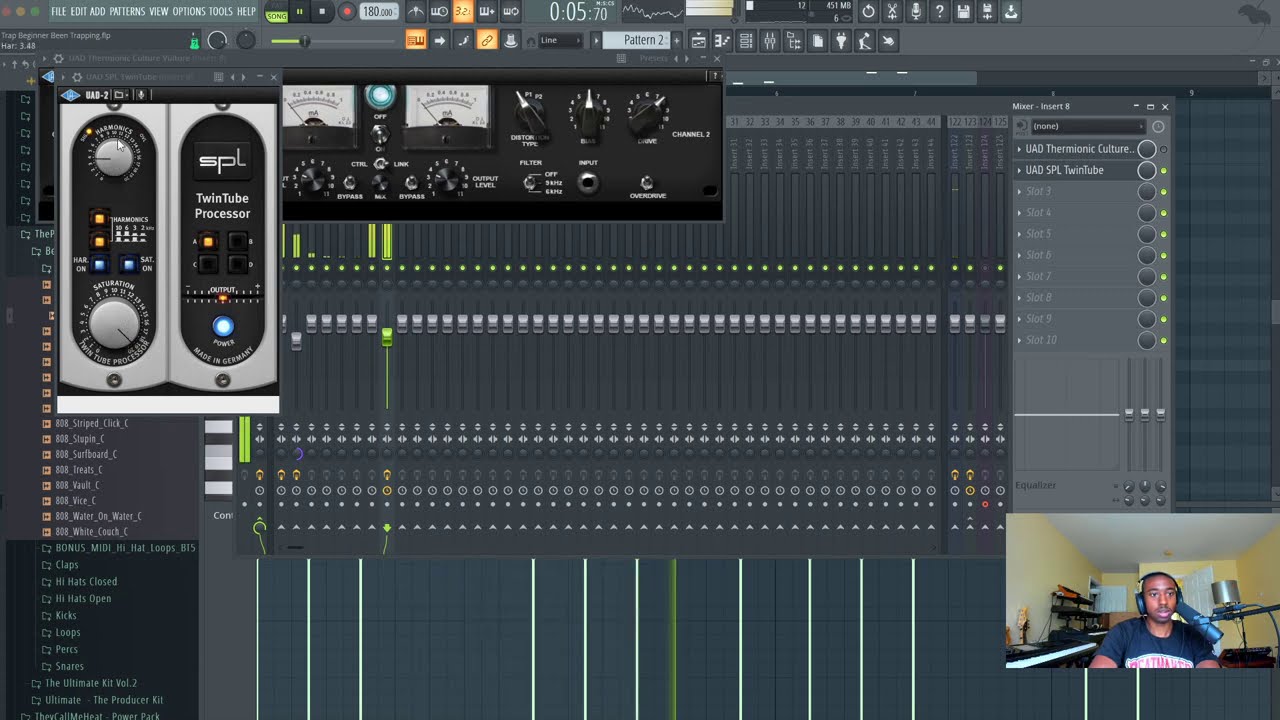Open the help question mark icon
The height and width of the screenshot is (720, 1280).
click(x=939, y=12)
